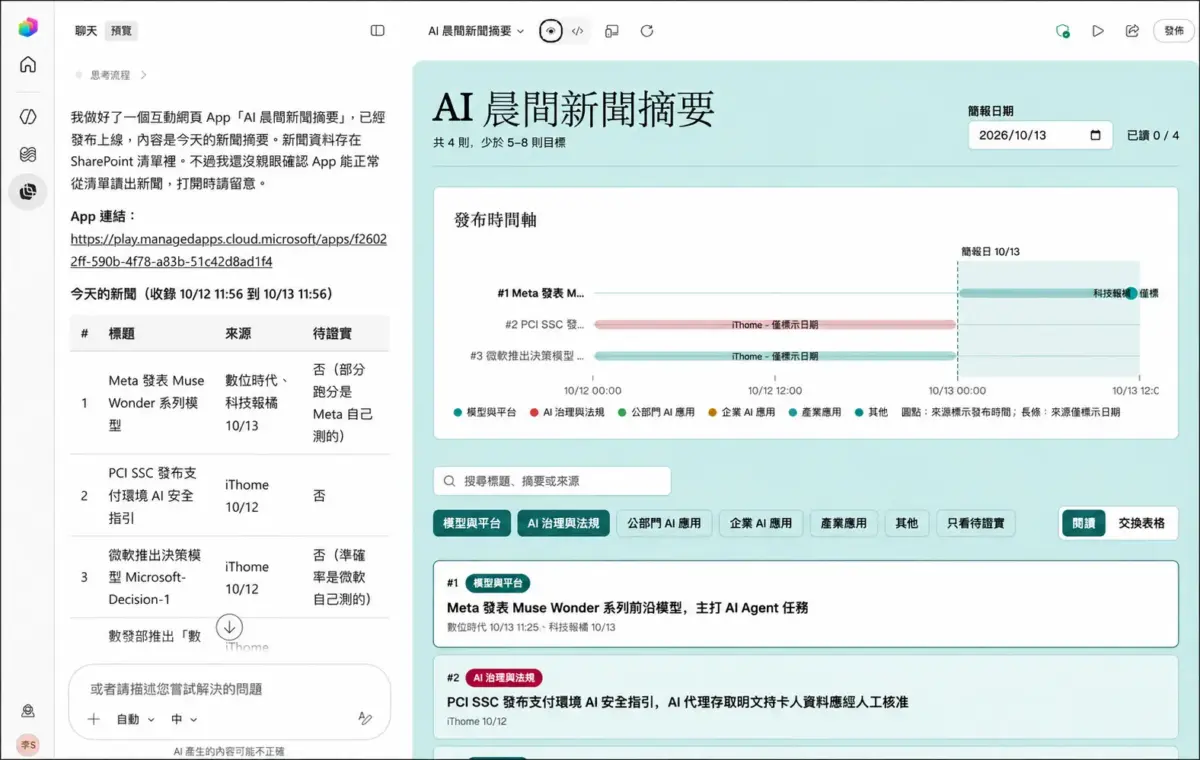Click the plus attach icon in chat box
This screenshot has height=760, width=1200.
coord(94,719)
